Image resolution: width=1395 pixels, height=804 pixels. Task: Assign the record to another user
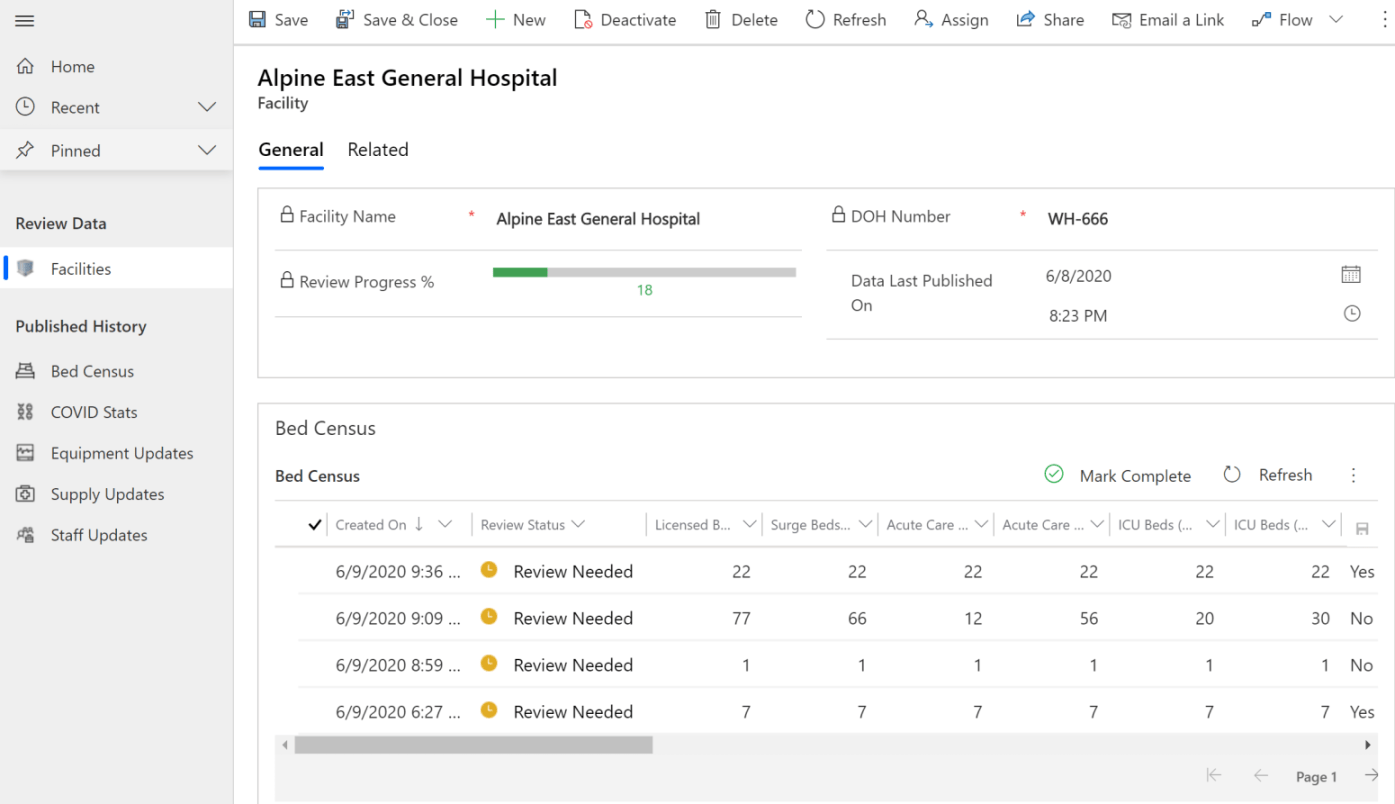click(x=950, y=19)
